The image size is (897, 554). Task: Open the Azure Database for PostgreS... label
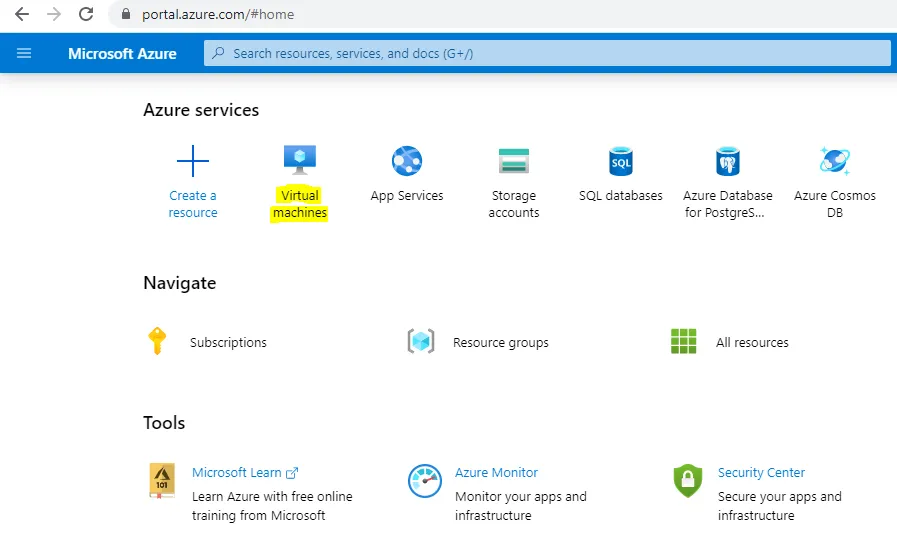tap(728, 204)
